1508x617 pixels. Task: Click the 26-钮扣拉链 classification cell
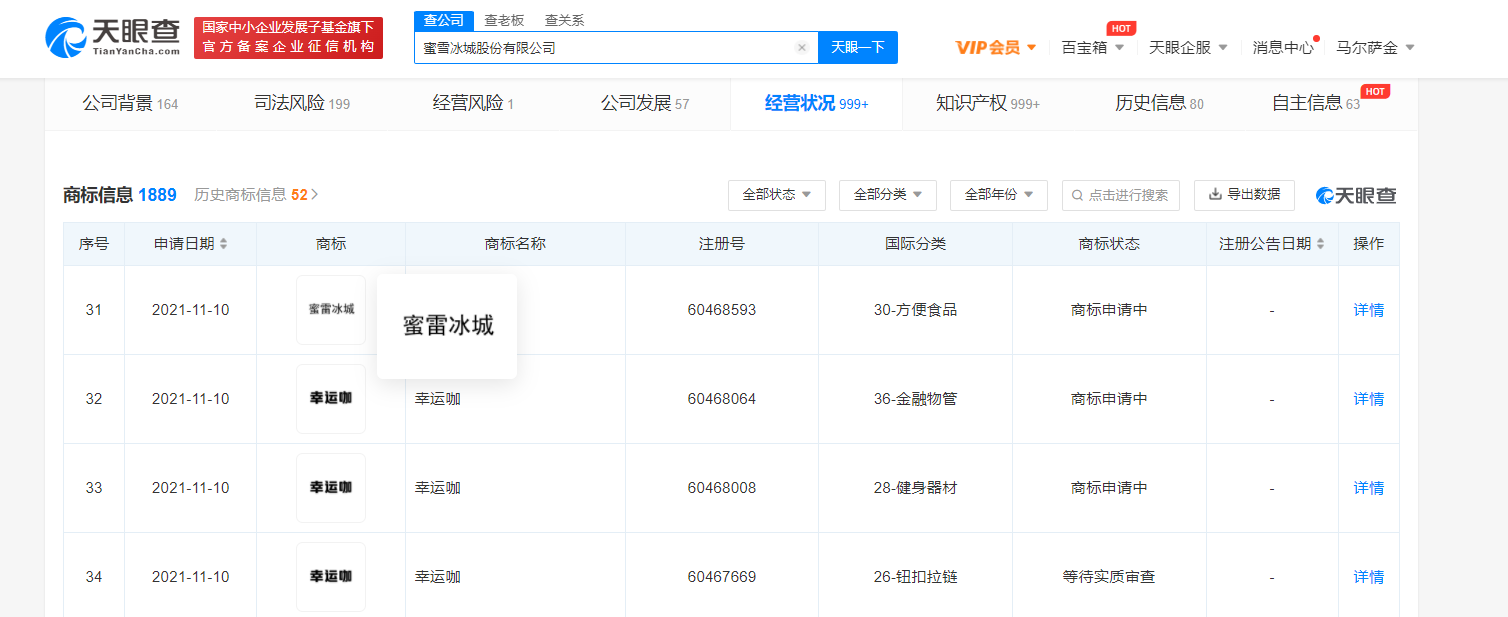tap(915, 577)
